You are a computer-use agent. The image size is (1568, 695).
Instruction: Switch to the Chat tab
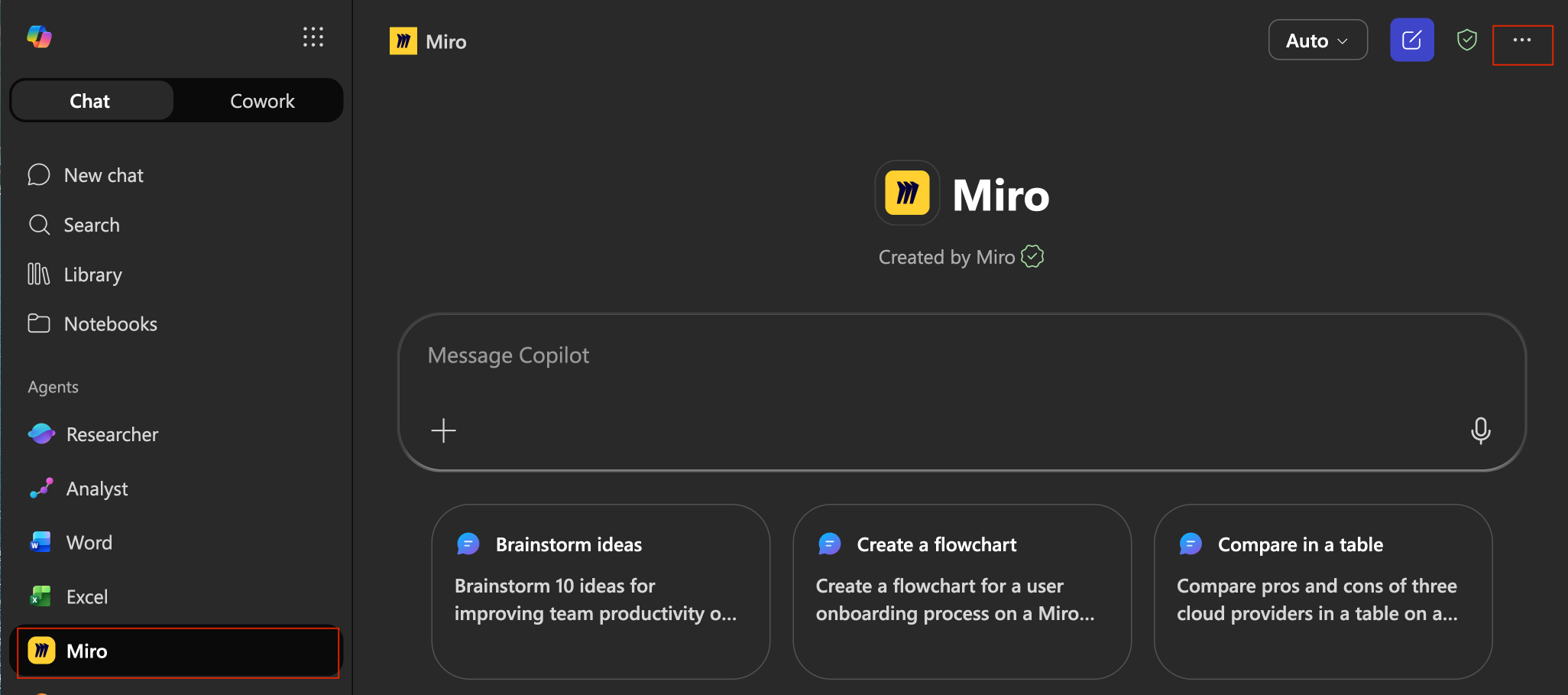pyautogui.click(x=92, y=101)
